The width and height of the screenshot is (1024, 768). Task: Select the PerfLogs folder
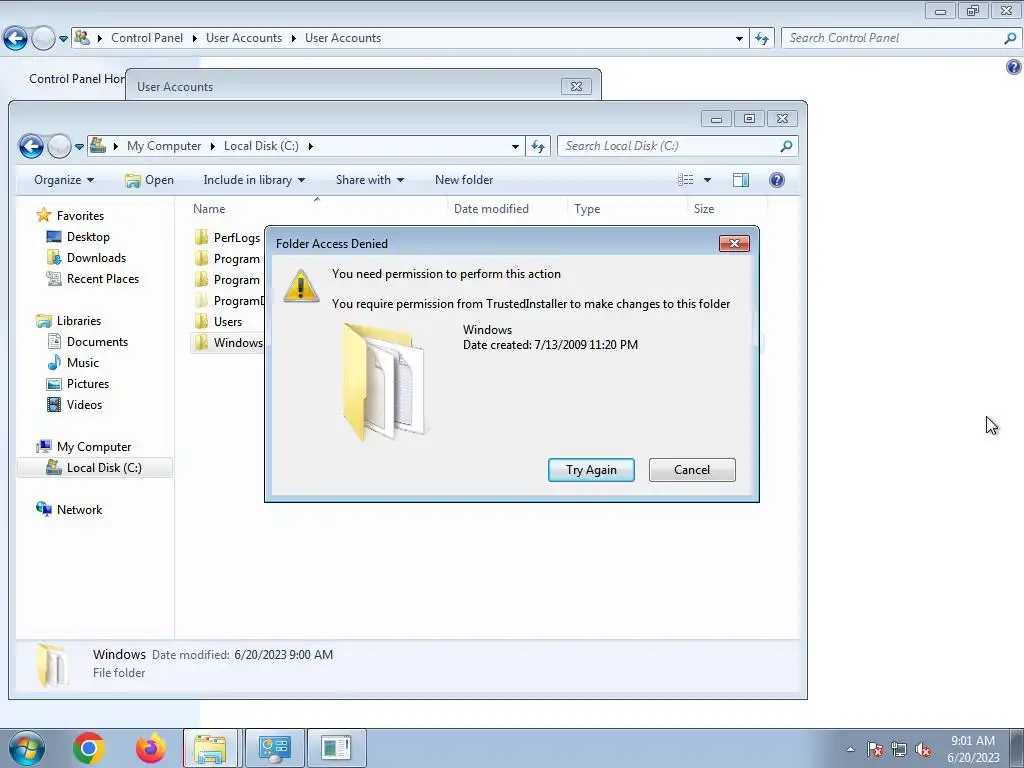[x=228, y=238]
